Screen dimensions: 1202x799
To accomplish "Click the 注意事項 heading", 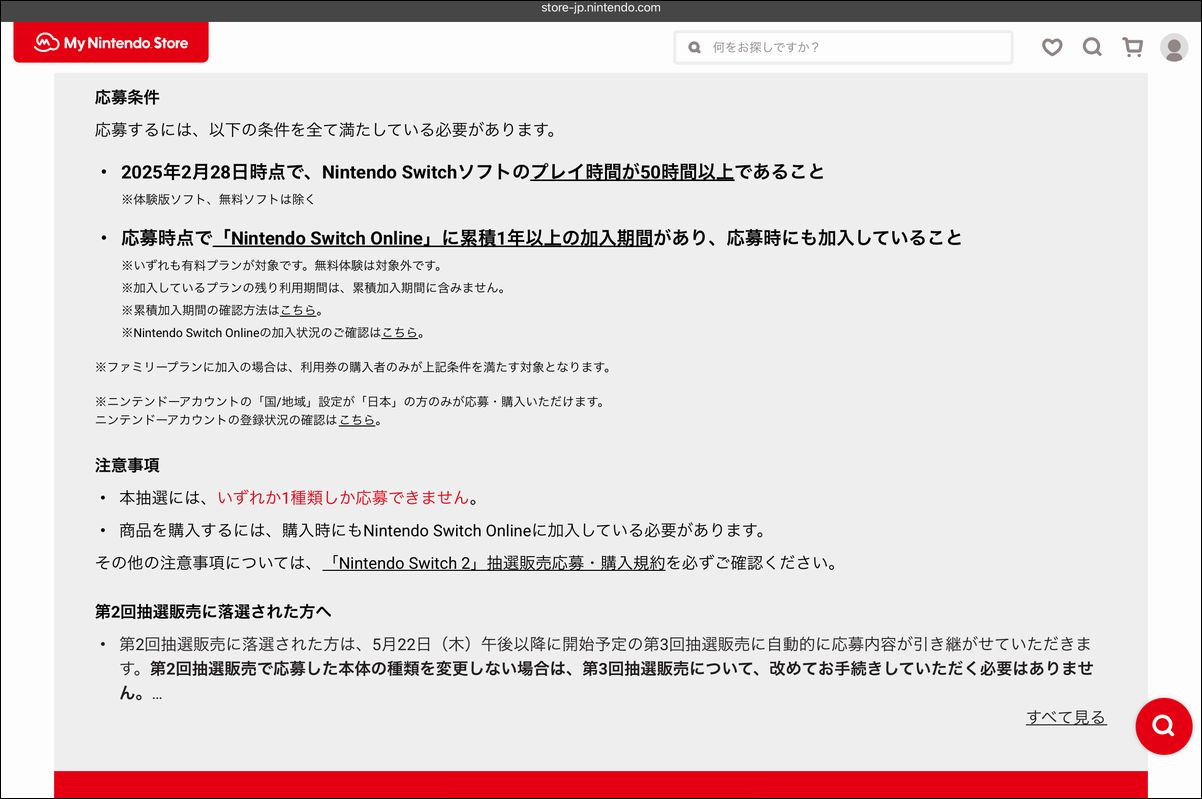I will coord(127,465).
